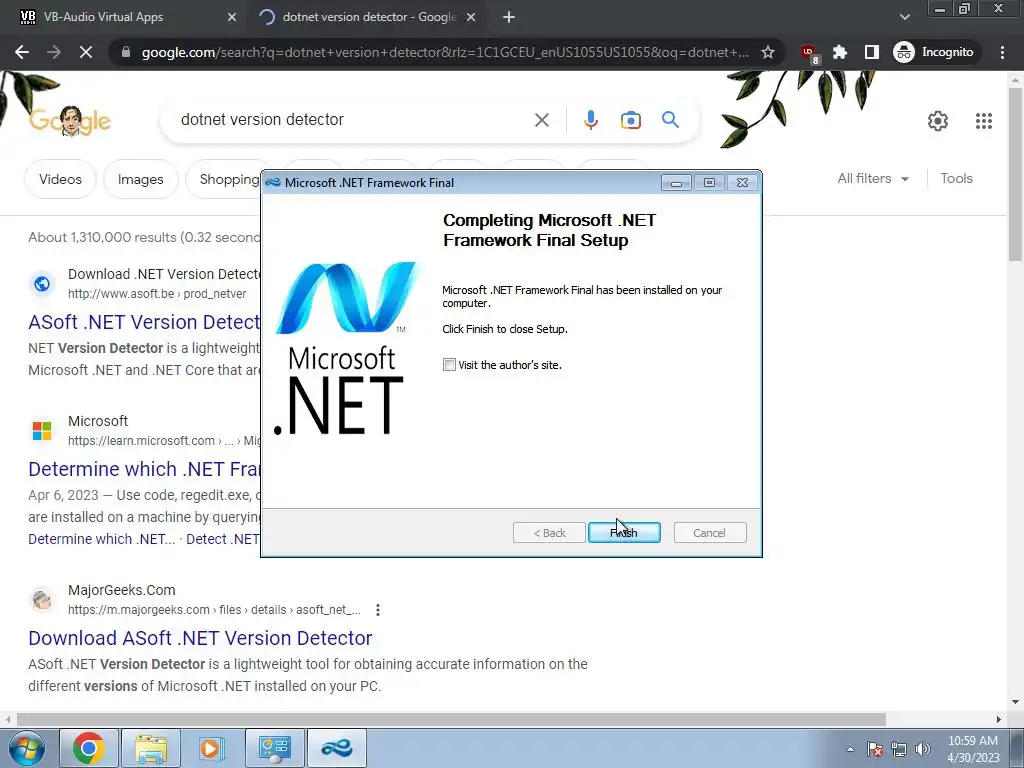Click the MajorGeeks favicon in results
This screenshot has height=768, width=1024.
point(42,600)
